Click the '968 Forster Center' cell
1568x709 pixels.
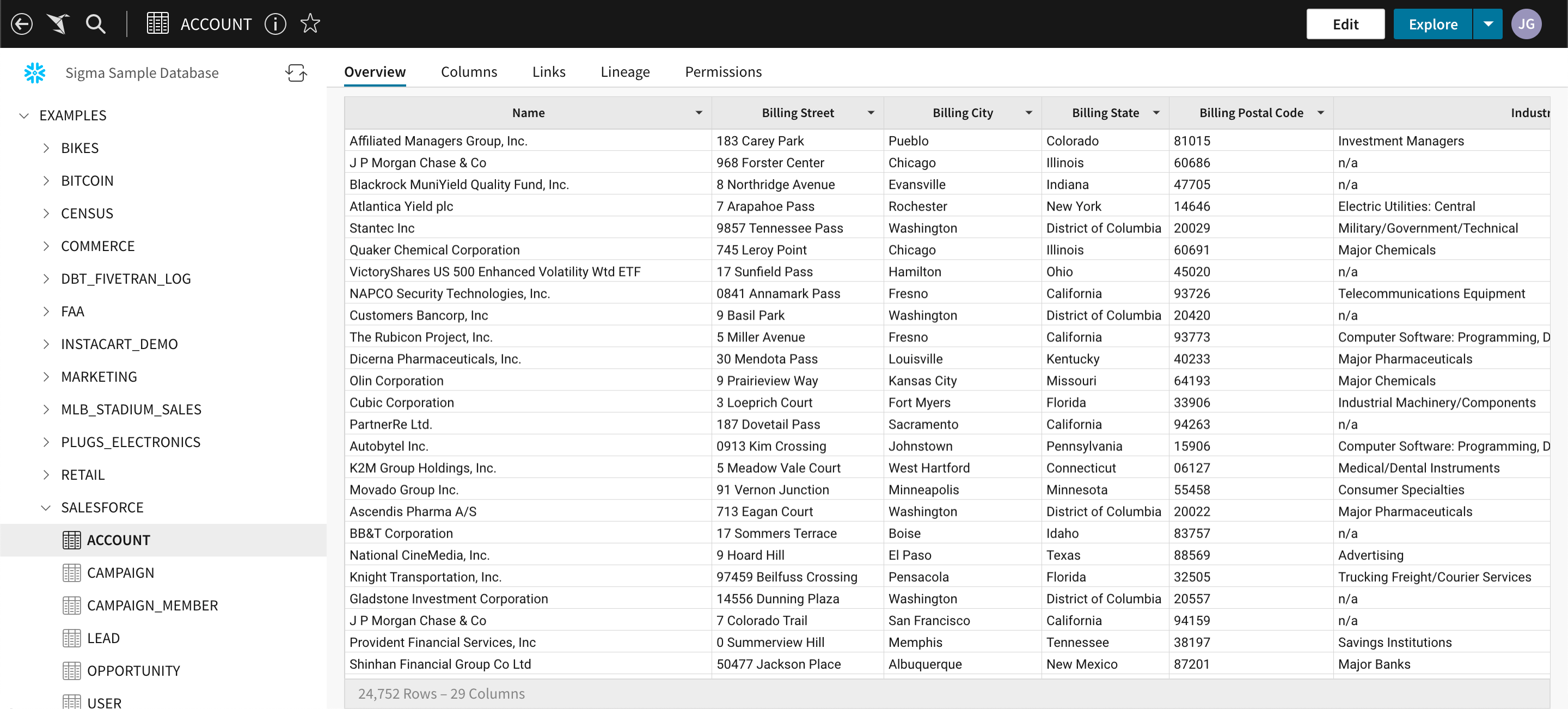[x=798, y=162]
